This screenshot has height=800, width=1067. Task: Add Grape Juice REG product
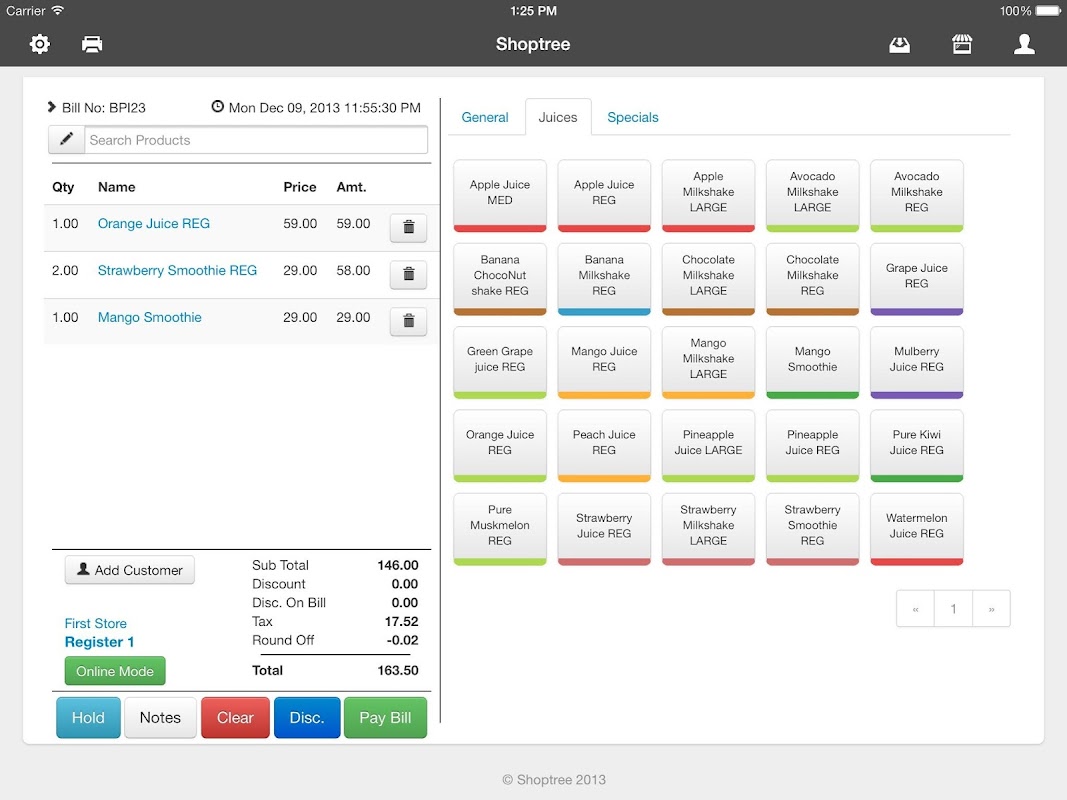(917, 279)
